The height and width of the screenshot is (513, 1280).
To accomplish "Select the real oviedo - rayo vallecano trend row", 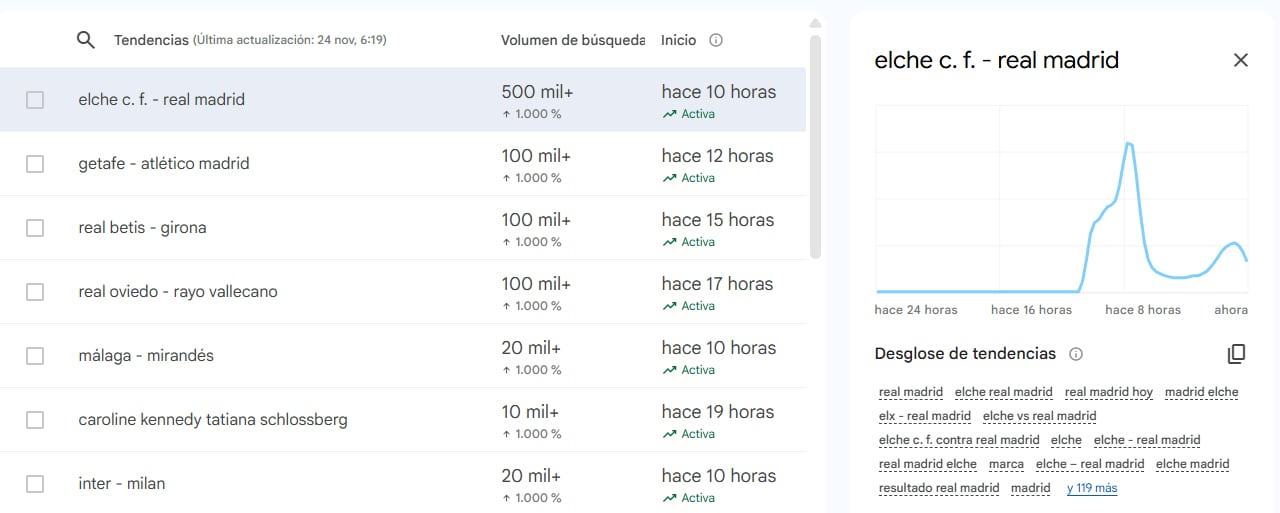I will 403,292.
